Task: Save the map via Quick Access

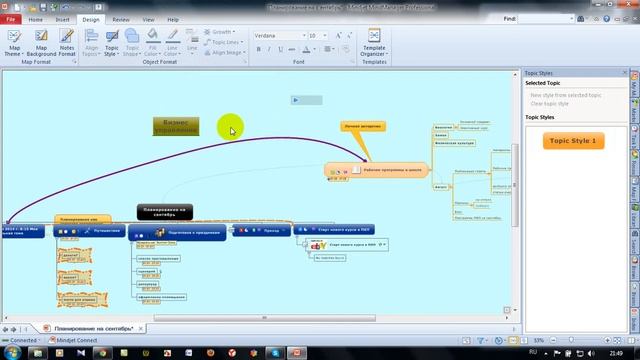Action: [43, 7]
